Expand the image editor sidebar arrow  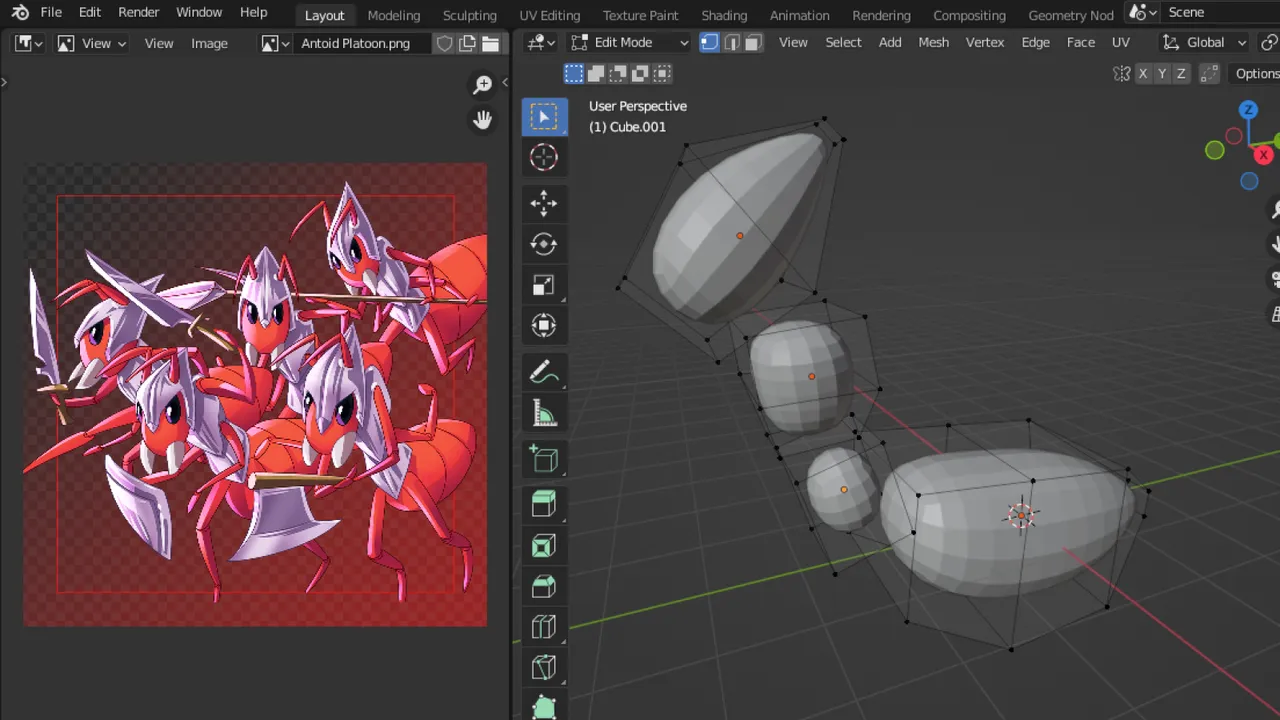tap(505, 82)
